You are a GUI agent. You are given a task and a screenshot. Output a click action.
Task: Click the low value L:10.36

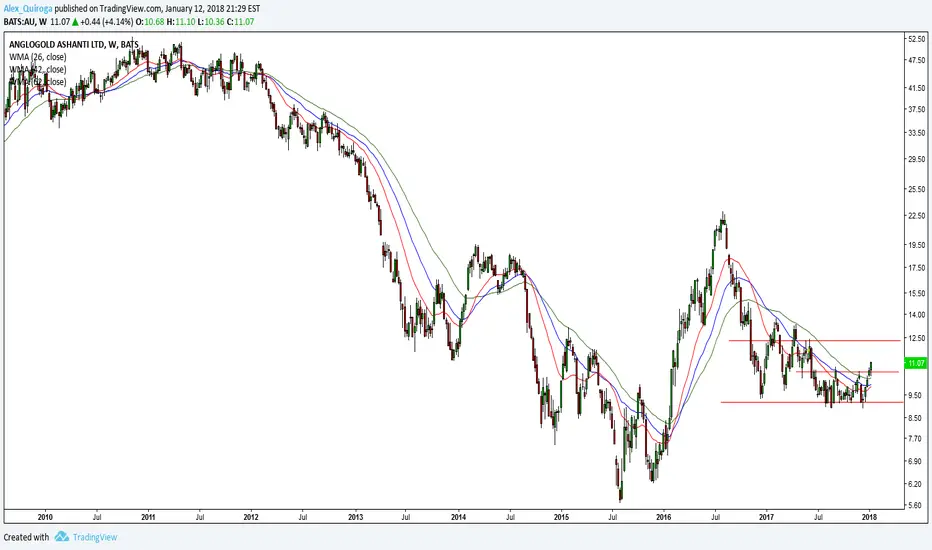coord(210,22)
